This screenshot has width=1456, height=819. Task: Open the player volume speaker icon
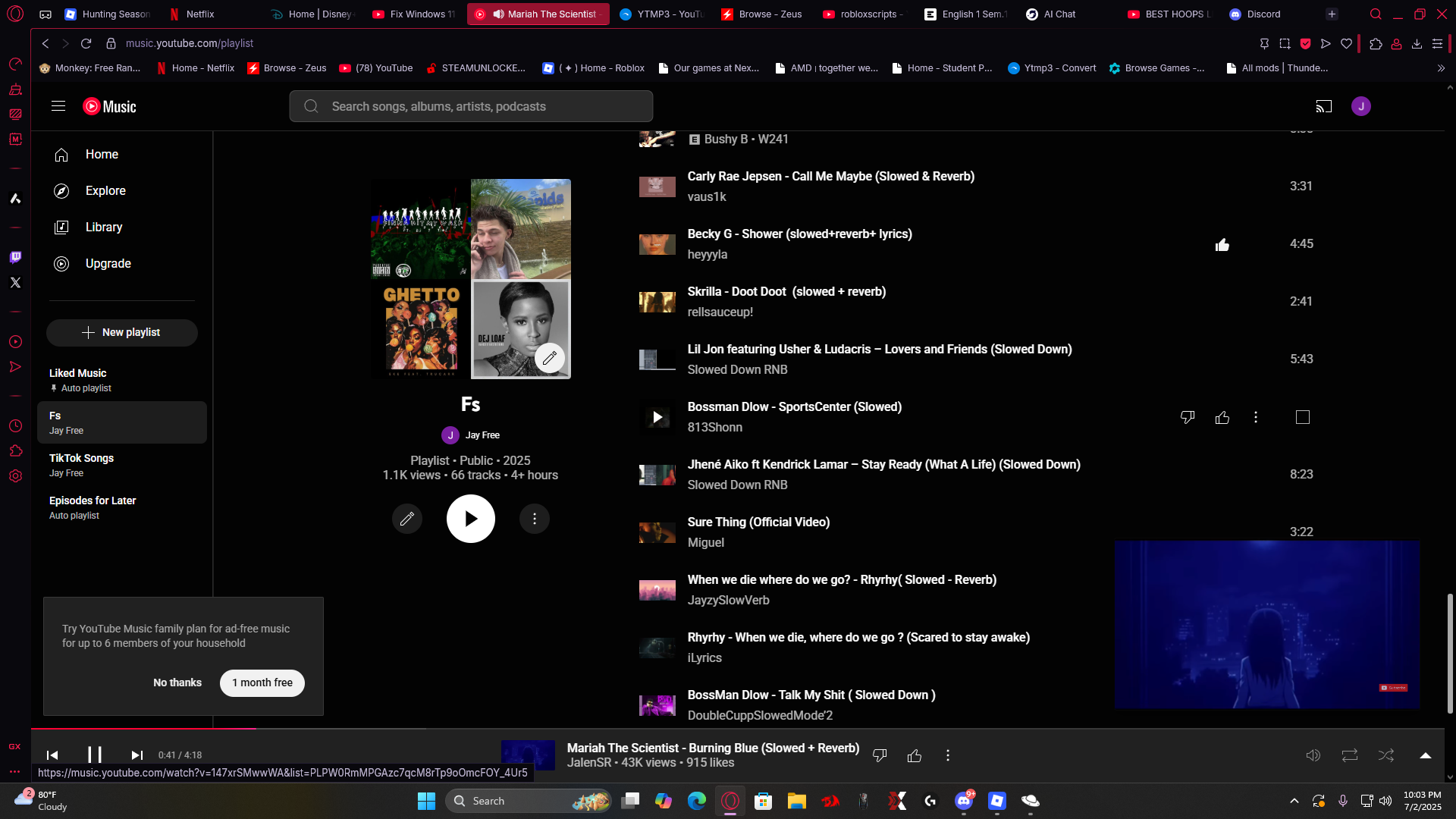tap(1313, 755)
